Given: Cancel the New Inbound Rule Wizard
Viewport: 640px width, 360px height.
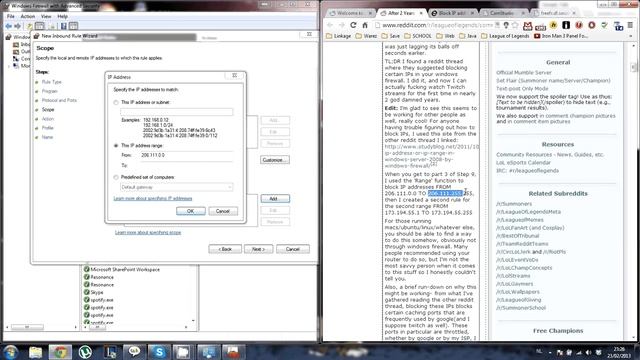Looking at the screenshot, I should click(293, 249).
